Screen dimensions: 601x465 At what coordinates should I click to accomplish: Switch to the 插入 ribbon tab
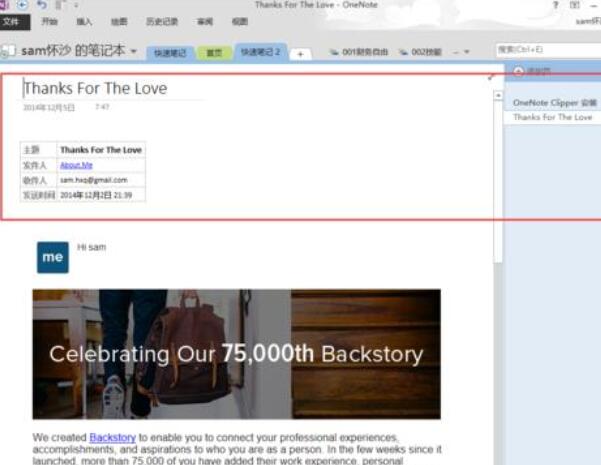coord(84,21)
